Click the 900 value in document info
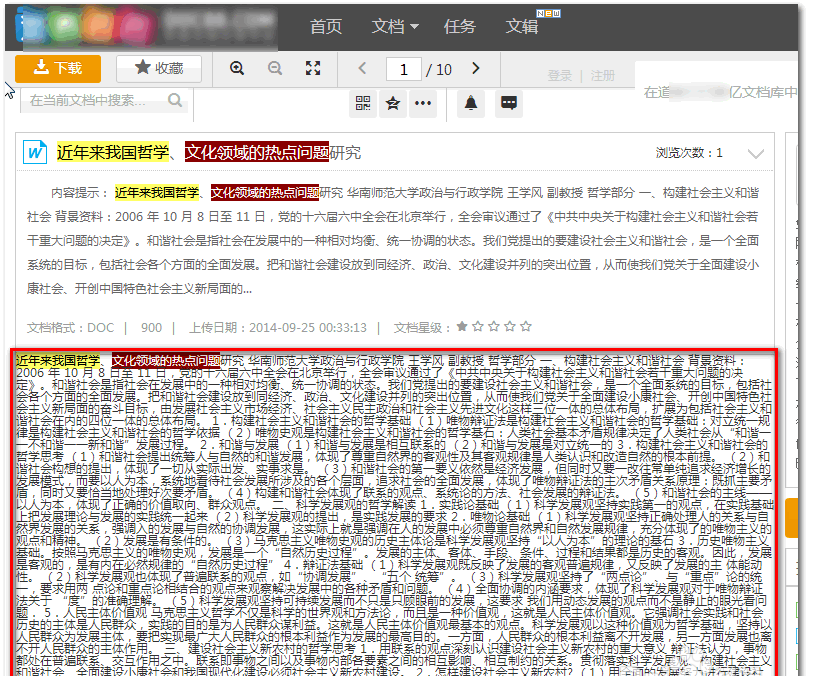 151,327
